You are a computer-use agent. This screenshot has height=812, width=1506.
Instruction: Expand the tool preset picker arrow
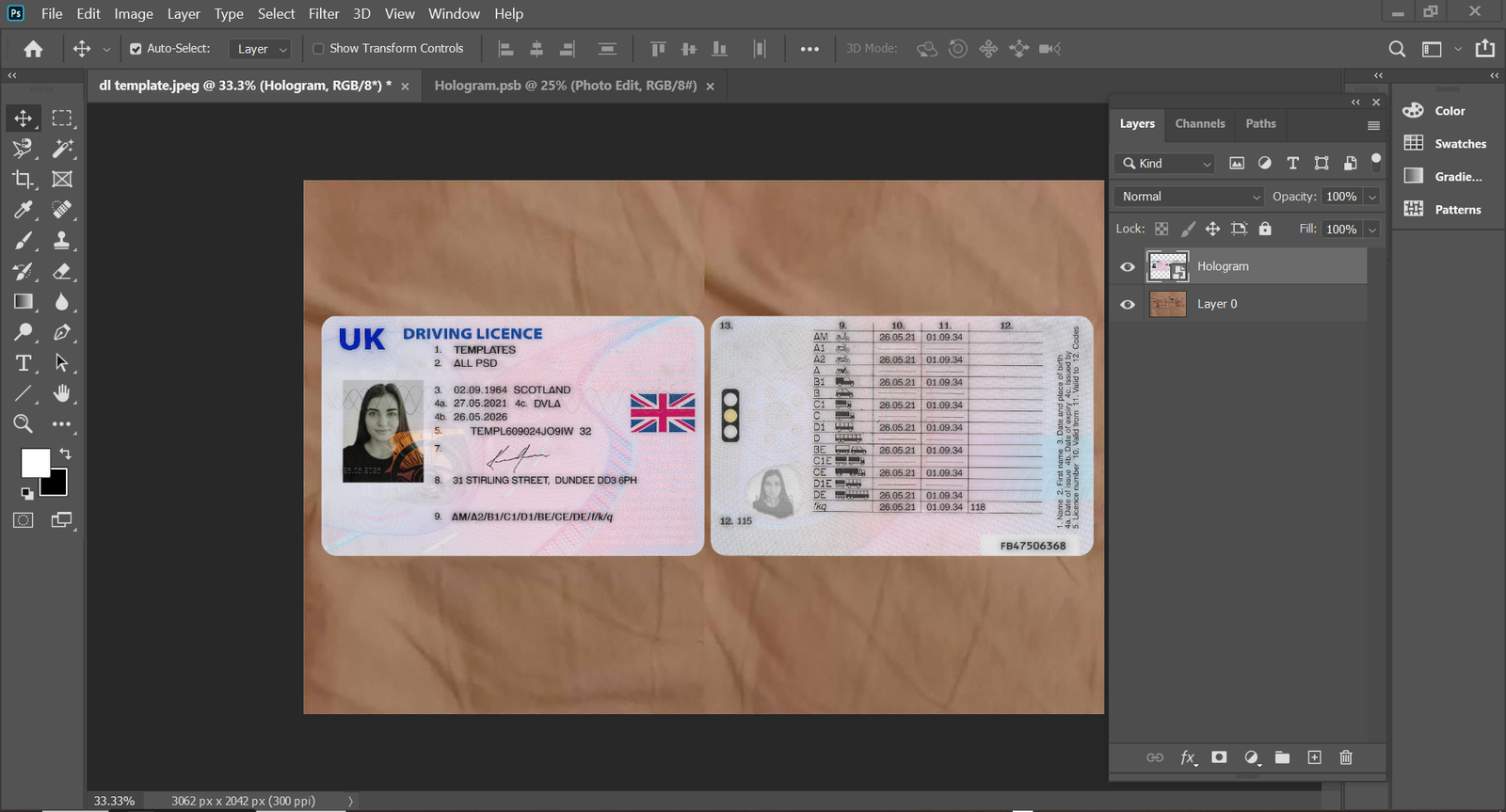pyautogui.click(x=106, y=49)
